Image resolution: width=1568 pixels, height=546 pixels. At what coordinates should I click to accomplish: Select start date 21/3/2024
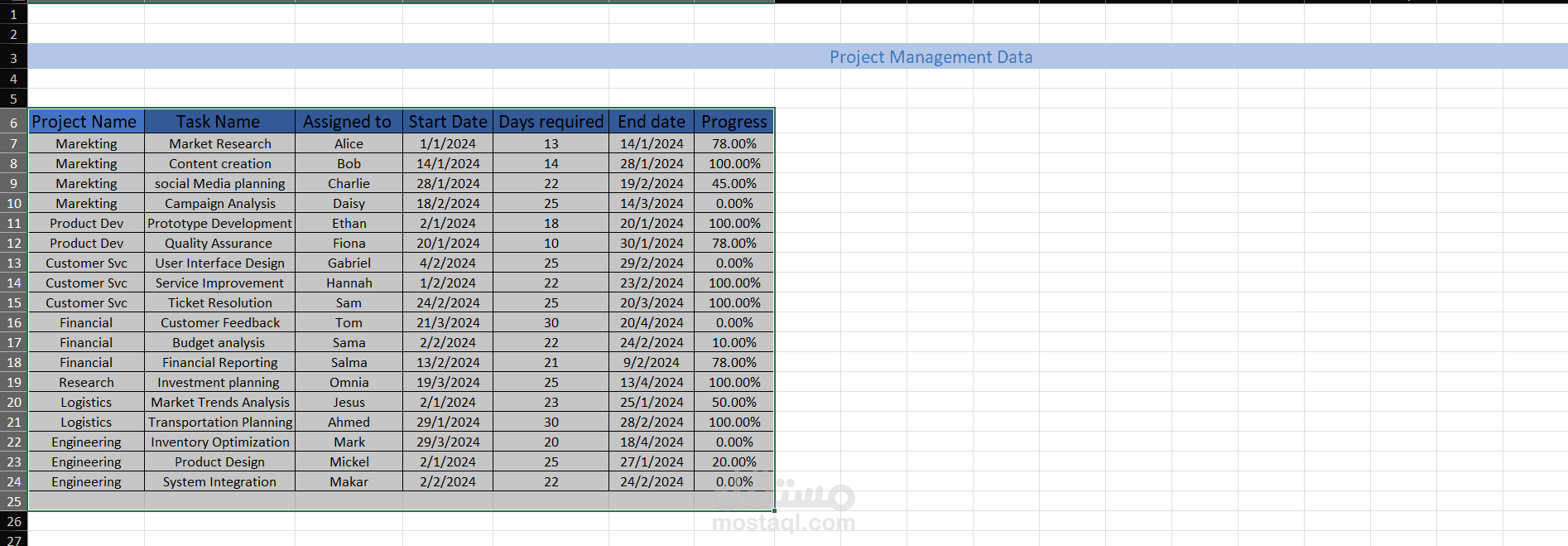click(448, 322)
